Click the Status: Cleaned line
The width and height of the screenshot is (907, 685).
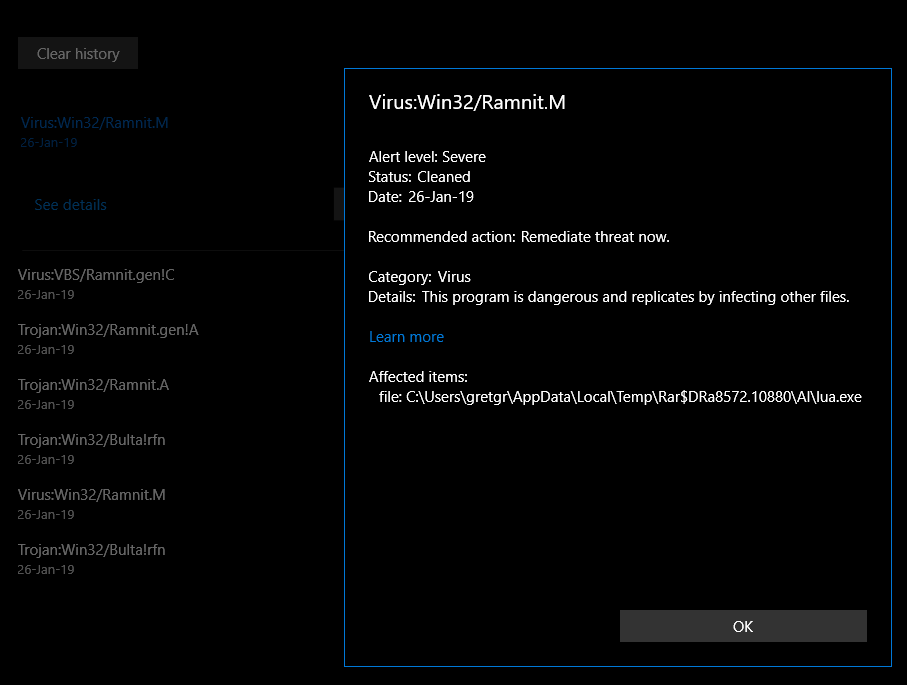click(419, 177)
